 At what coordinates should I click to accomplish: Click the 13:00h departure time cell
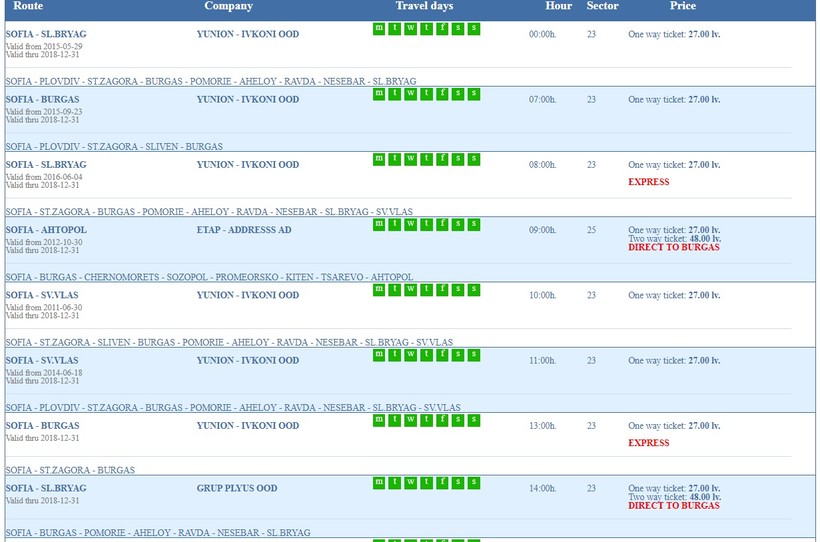pos(541,426)
